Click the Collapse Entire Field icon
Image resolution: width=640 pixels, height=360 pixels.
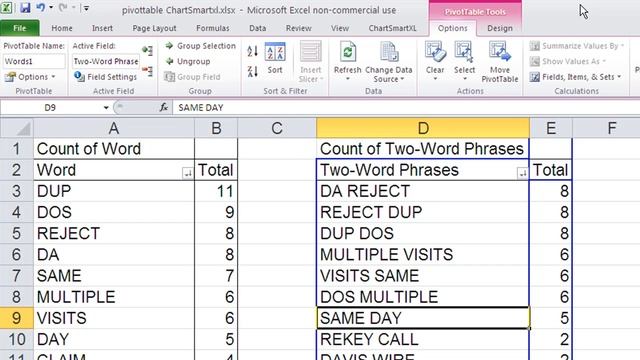[147, 71]
